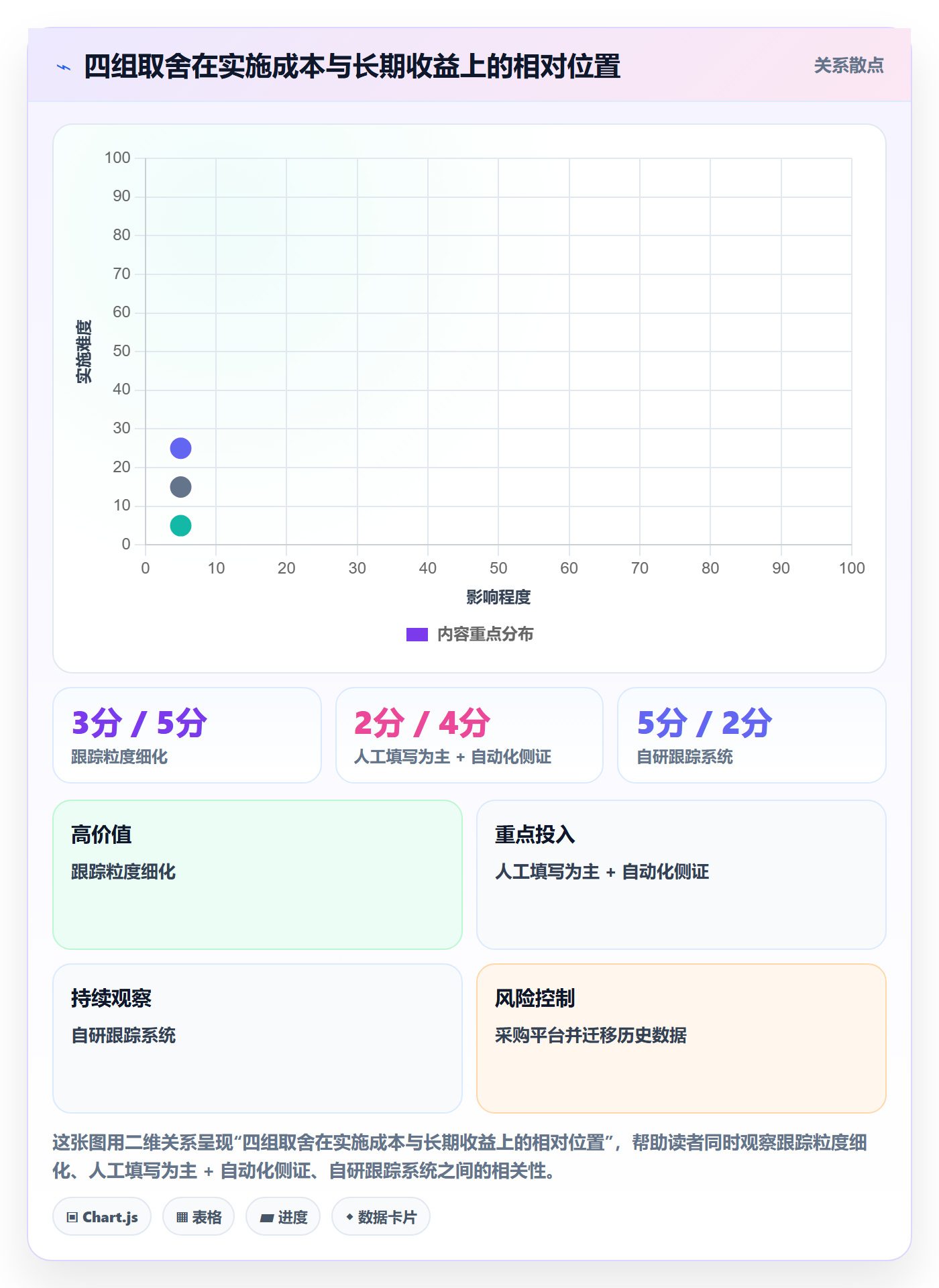939x1288 pixels.
Task: Click the description paragraph starting with "这张图用二维关系"
Action: 460,1157
